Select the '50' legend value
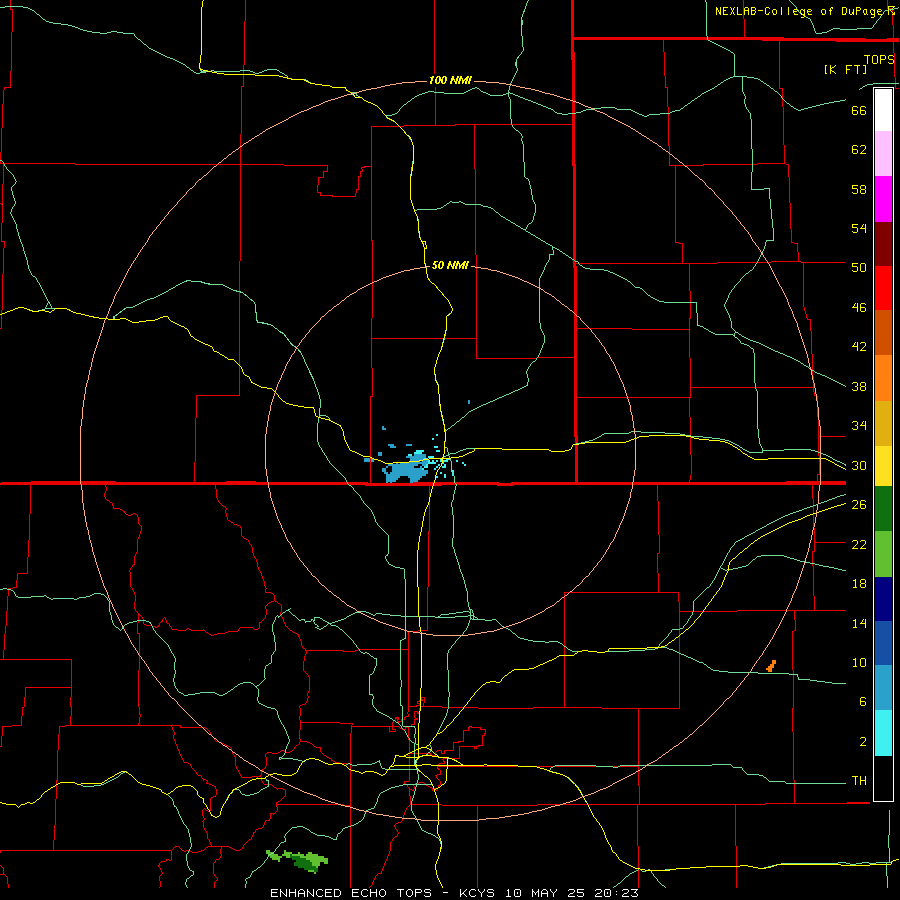This screenshot has width=900, height=900. click(859, 268)
